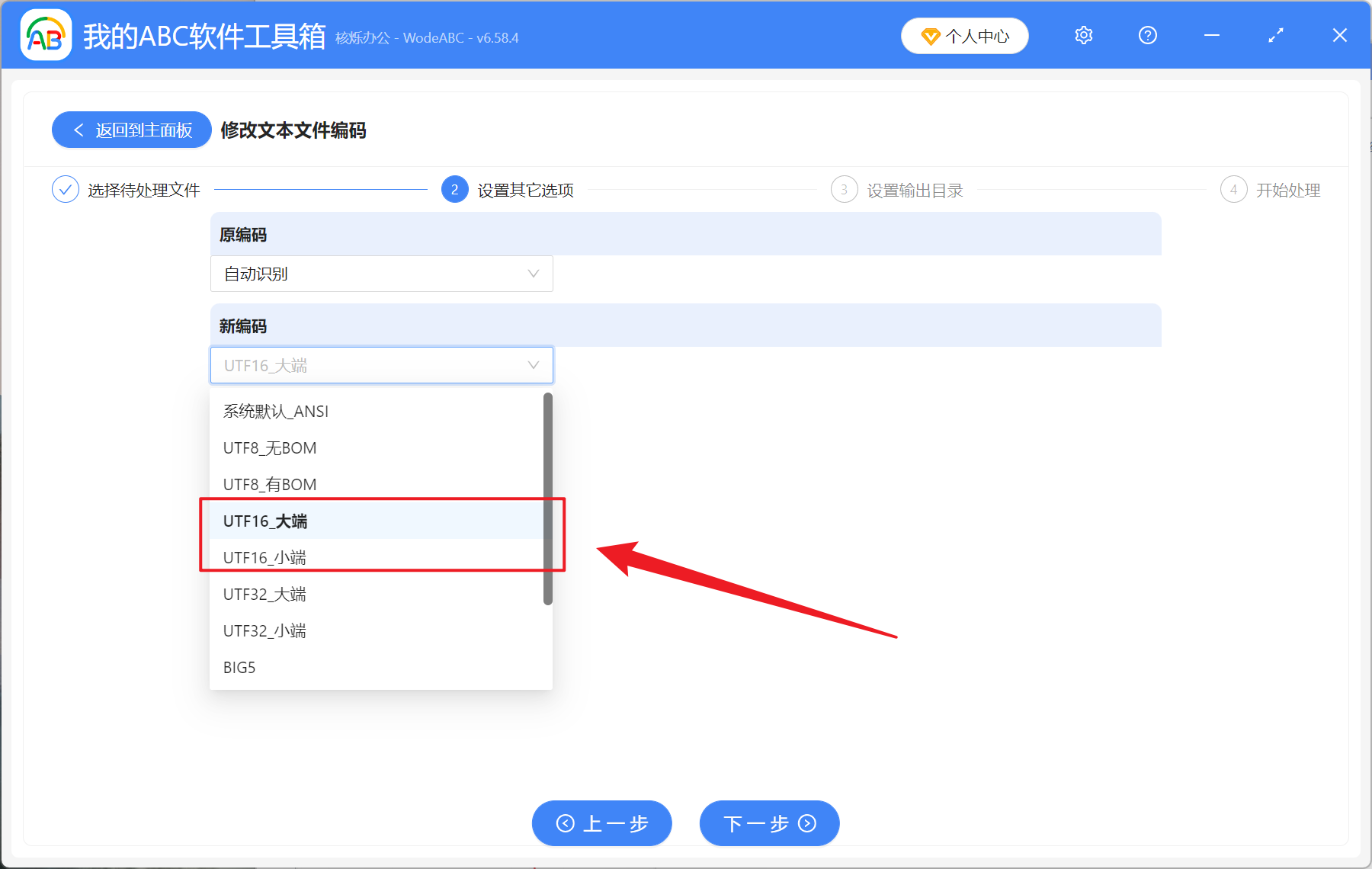Click the 个人中心 button

pyautogui.click(x=964, y=36)
